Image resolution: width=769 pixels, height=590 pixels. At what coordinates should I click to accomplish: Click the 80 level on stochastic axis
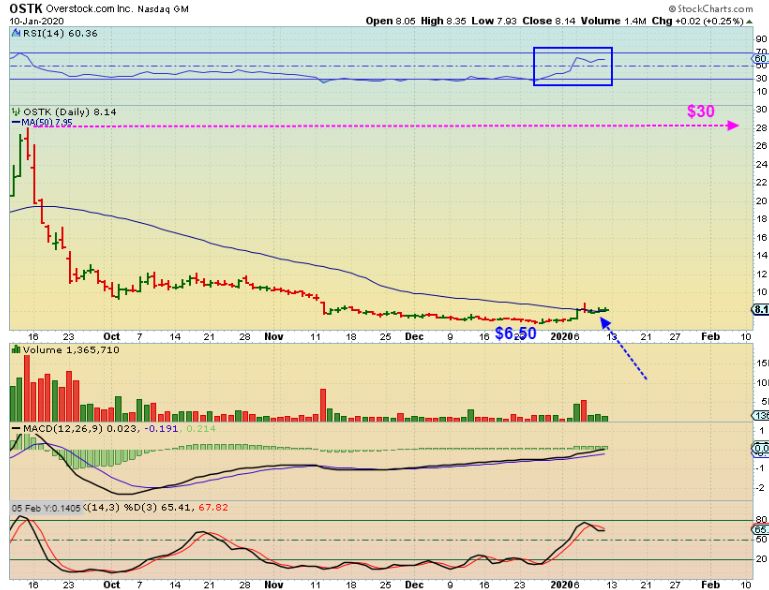(761, 520)
